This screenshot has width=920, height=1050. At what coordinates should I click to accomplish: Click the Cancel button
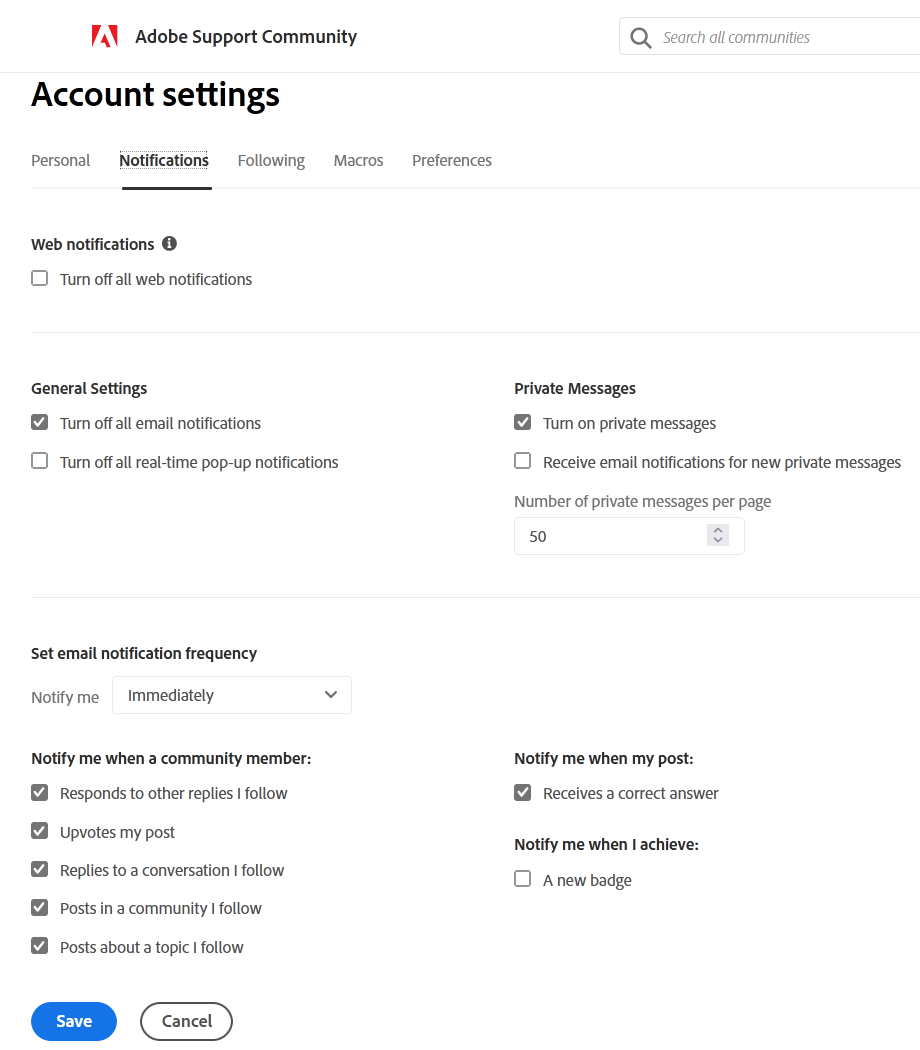[x=186, y=1021]
